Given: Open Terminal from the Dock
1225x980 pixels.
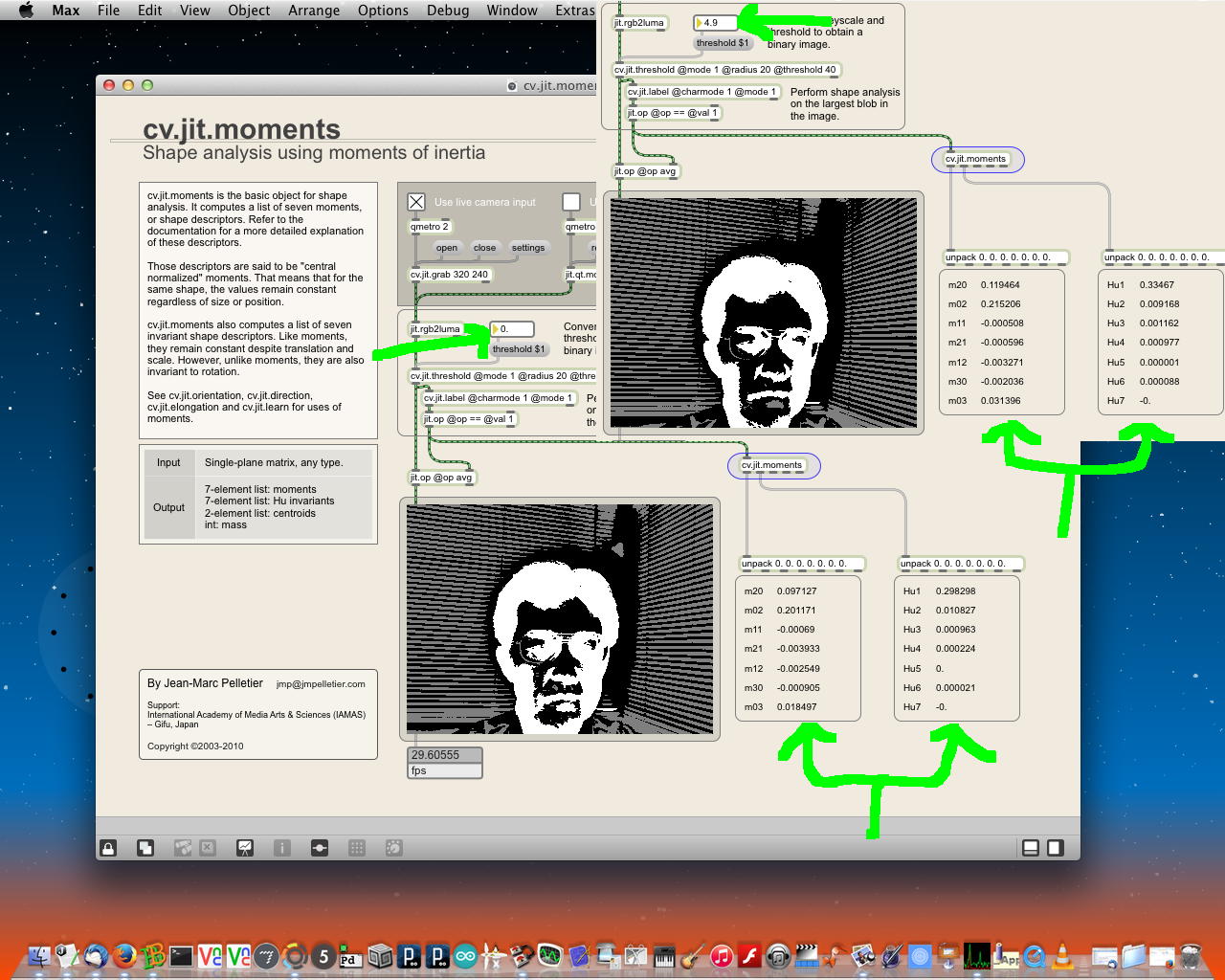Looking at the screenshot, I should (x=181, y=955).
